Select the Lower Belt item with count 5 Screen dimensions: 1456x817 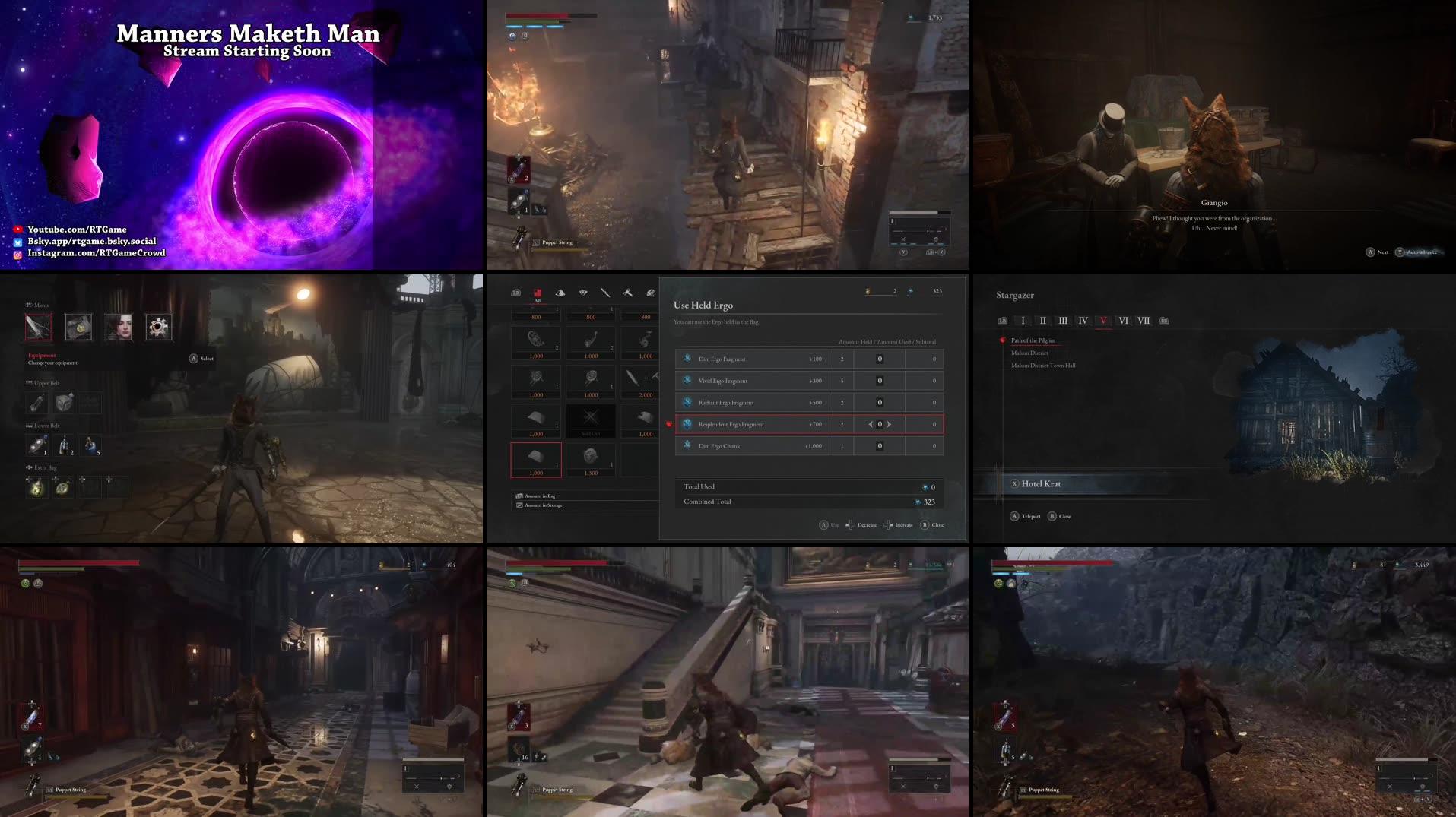click(x=90, y=445)
